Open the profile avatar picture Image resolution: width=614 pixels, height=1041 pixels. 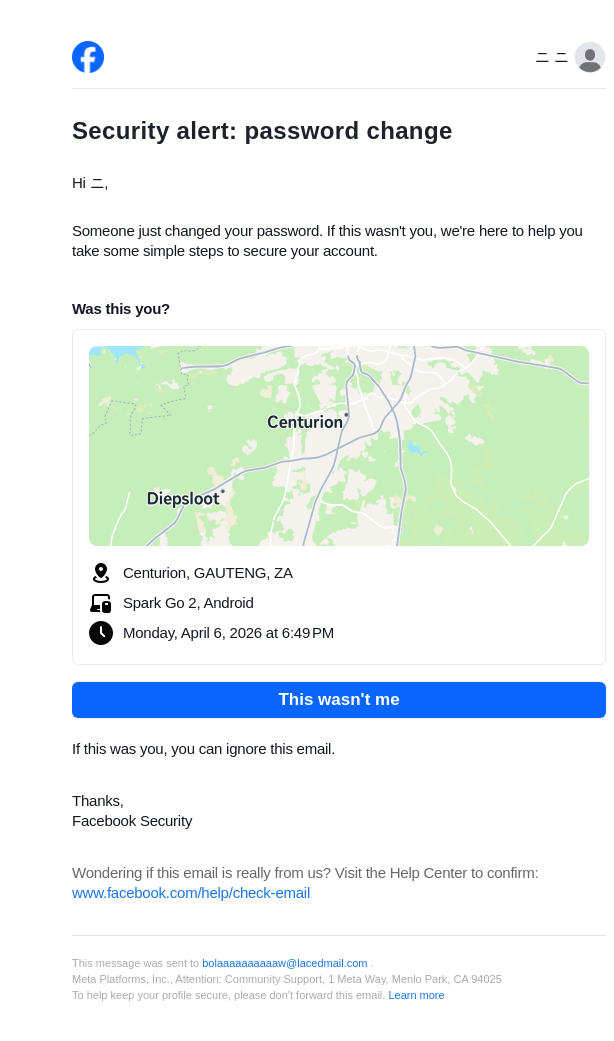(x=590, y=57)
